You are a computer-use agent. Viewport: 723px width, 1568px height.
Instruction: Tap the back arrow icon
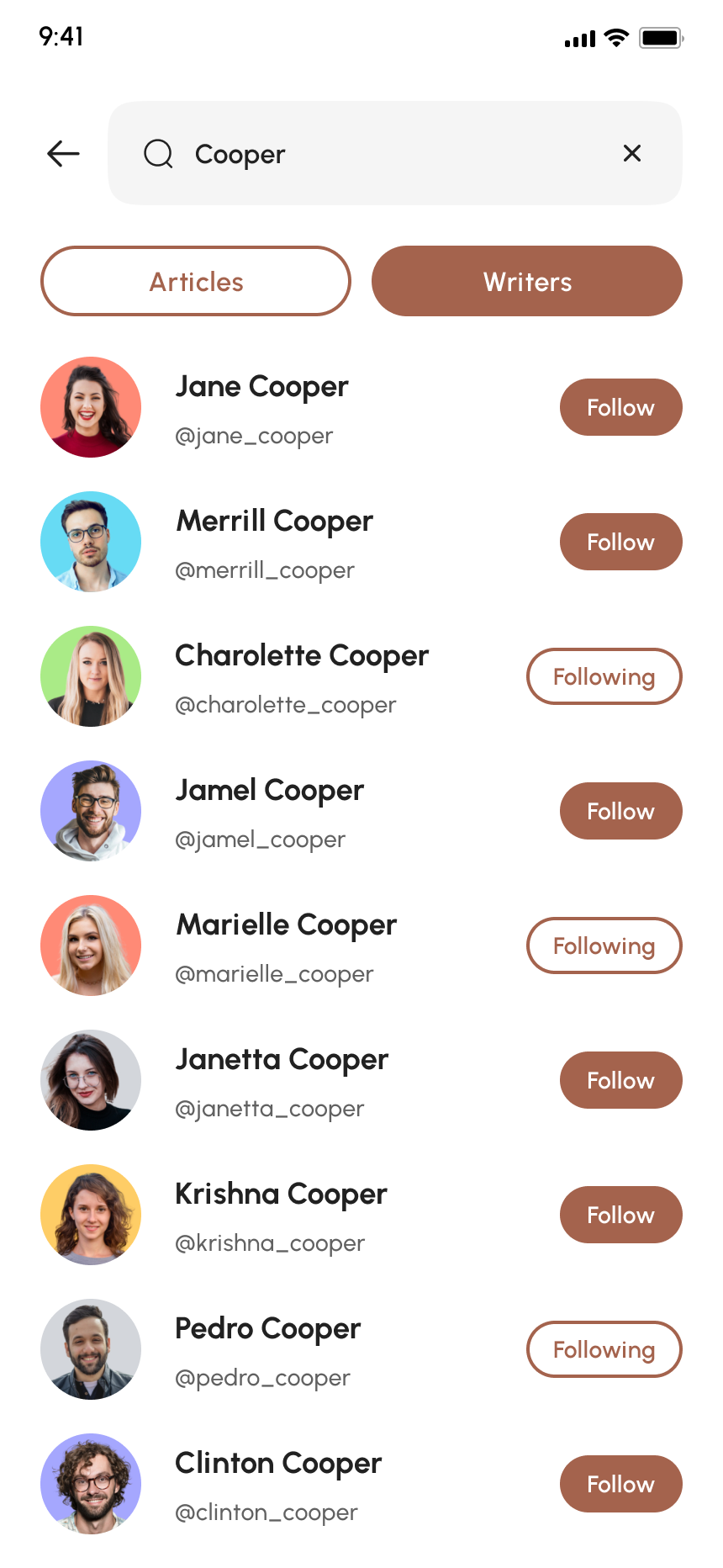(x=63, y=153)
